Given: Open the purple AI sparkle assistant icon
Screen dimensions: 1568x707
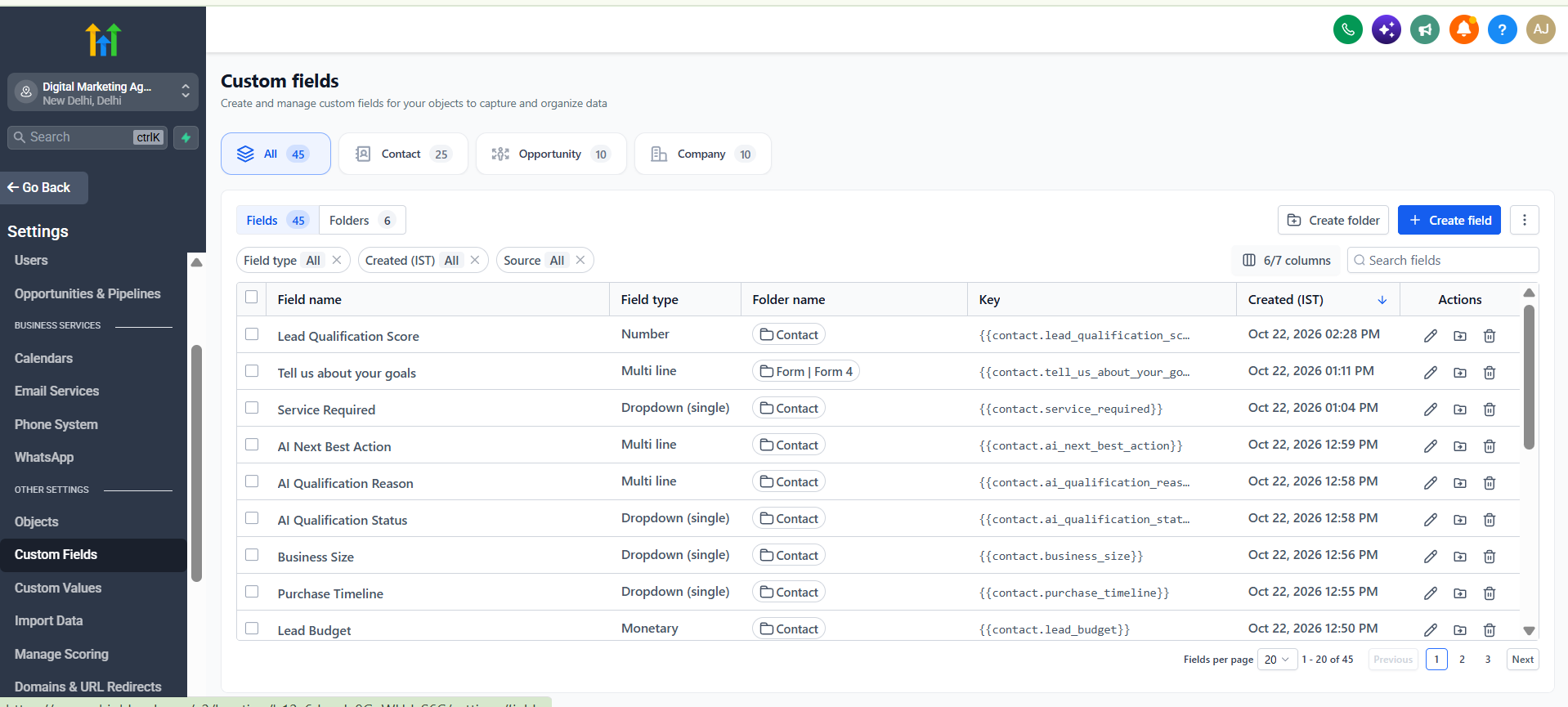Looking at the screenshot, I should [1387, 30].
